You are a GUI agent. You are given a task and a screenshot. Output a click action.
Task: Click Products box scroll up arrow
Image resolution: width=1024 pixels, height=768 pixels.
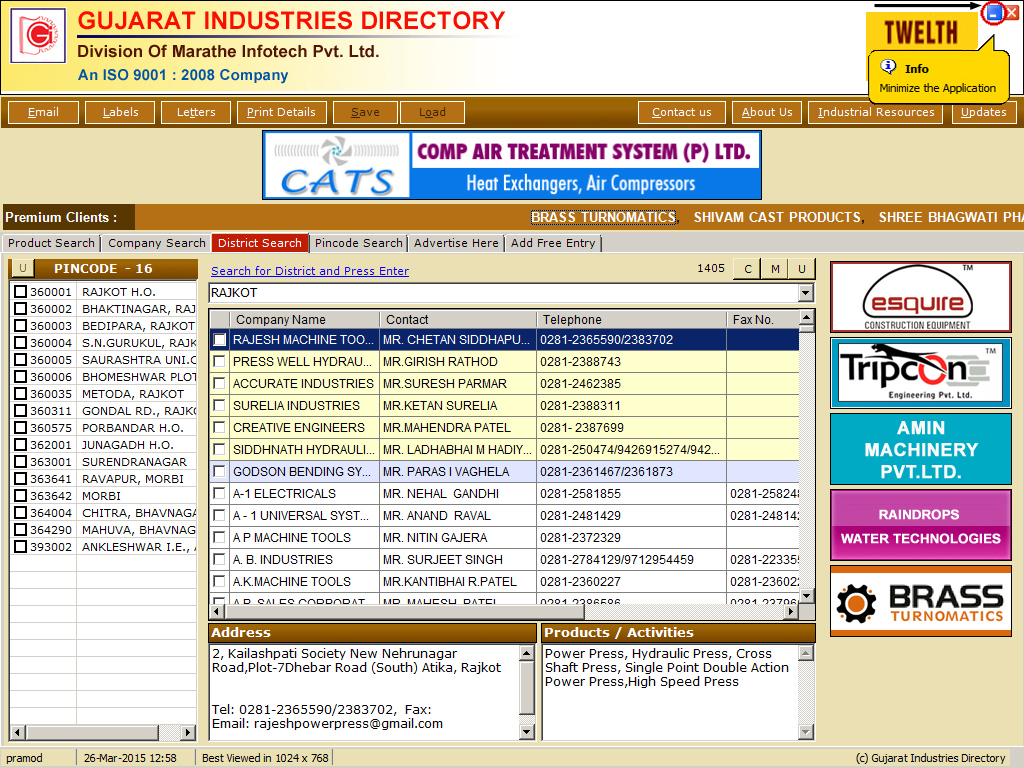point(807,652)
